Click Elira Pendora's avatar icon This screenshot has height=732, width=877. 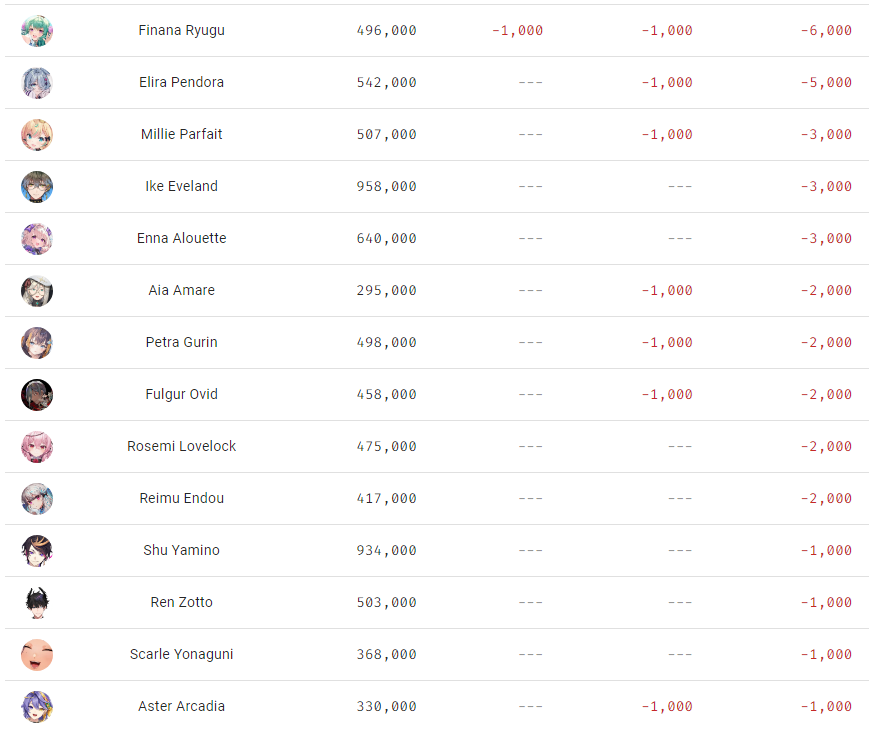click(x=37, y=83)
